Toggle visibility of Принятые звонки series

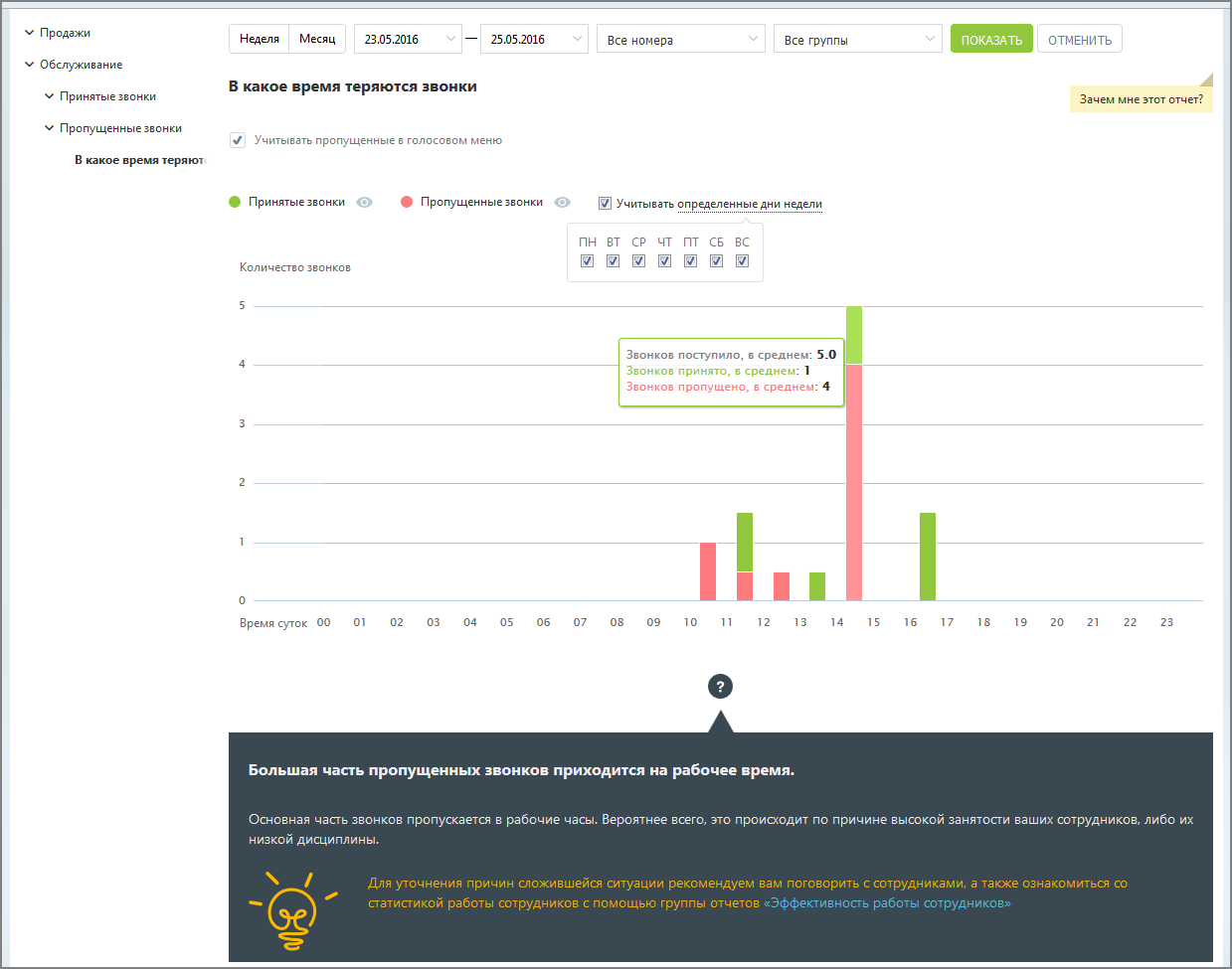[365, 202]
